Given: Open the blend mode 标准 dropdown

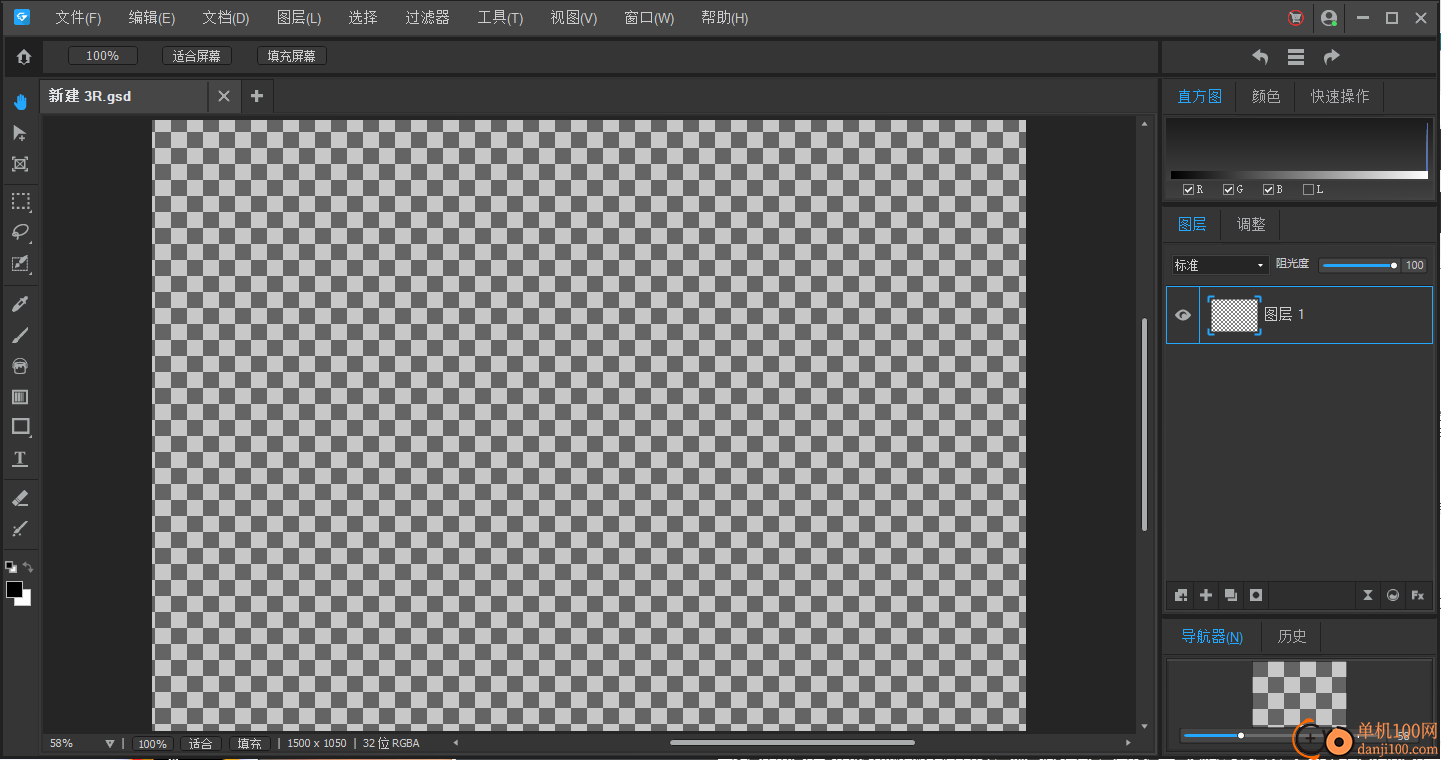Looking at the screenshot, I should (x=1220, y=265).
